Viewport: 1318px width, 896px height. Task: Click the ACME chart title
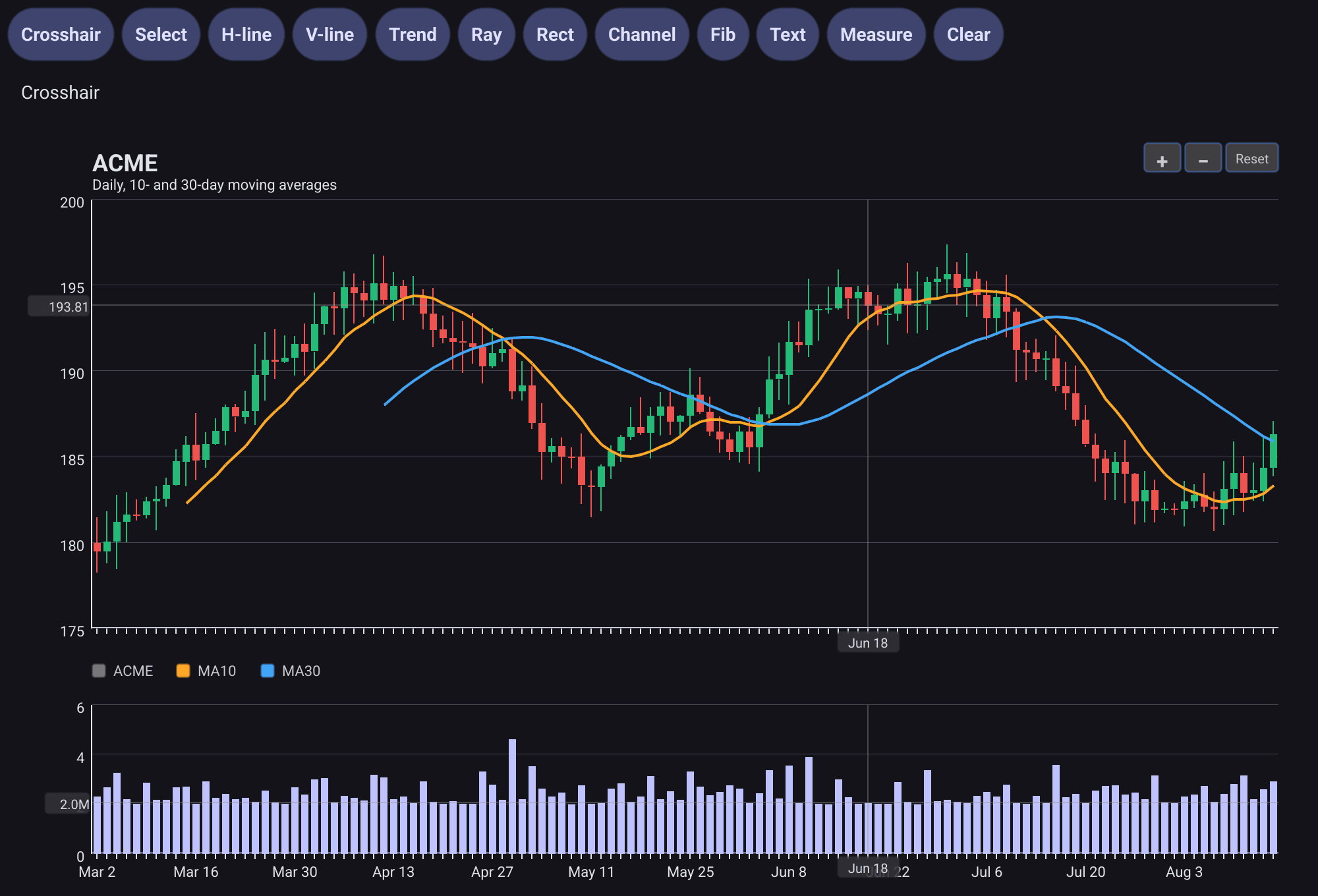click(125, 163)
